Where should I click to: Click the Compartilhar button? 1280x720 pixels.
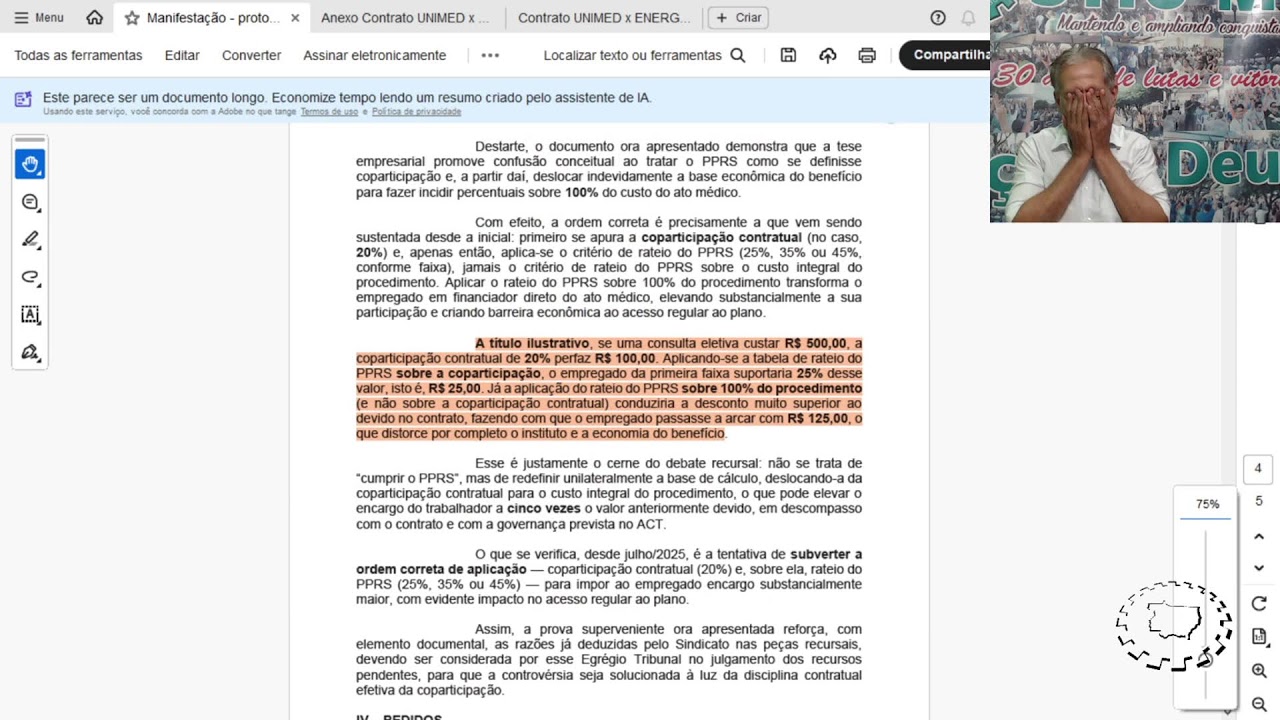[945, 55]
